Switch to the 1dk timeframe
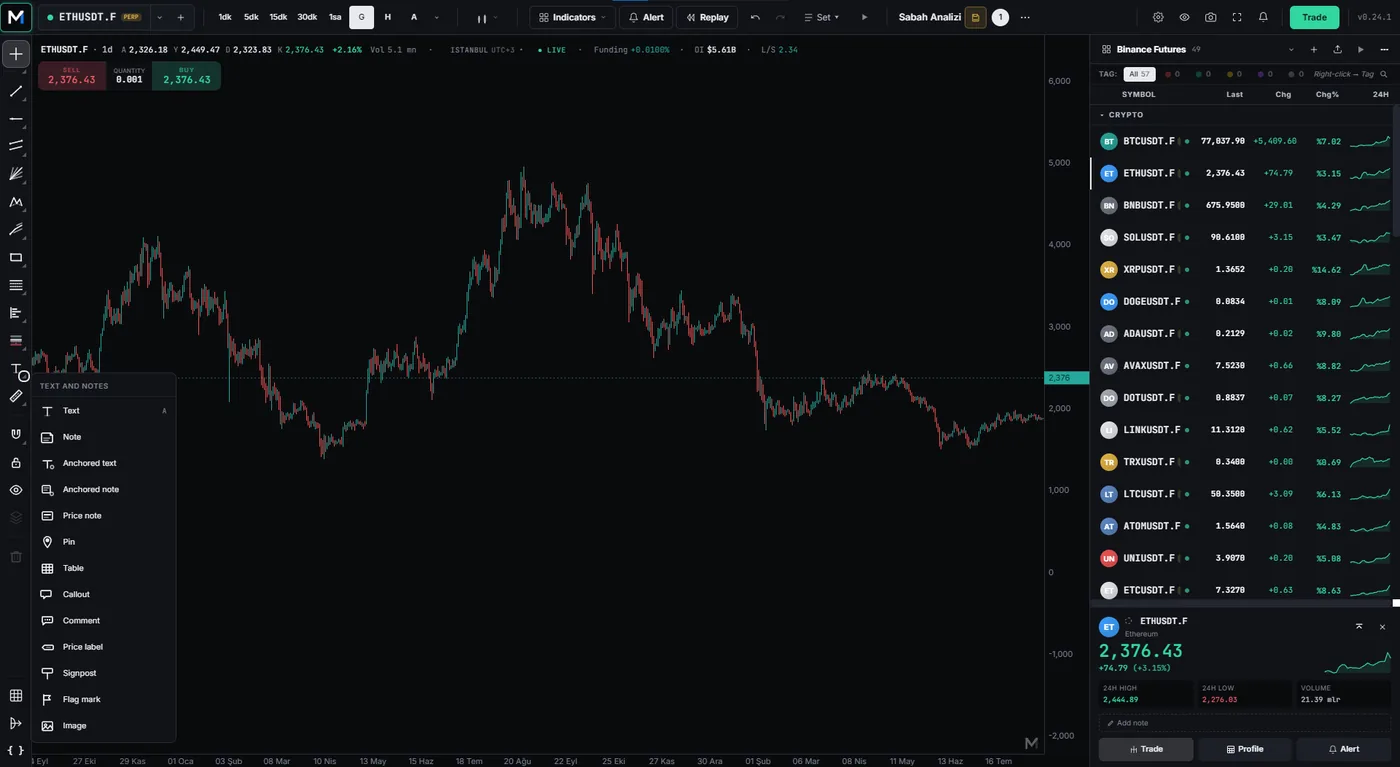The height and width of the screenshot is (767, 1400). (225, 17)
